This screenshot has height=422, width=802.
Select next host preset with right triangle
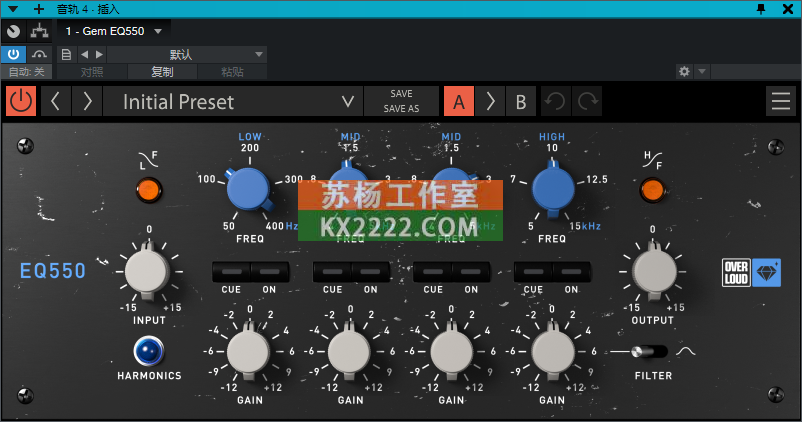(99, 54)
